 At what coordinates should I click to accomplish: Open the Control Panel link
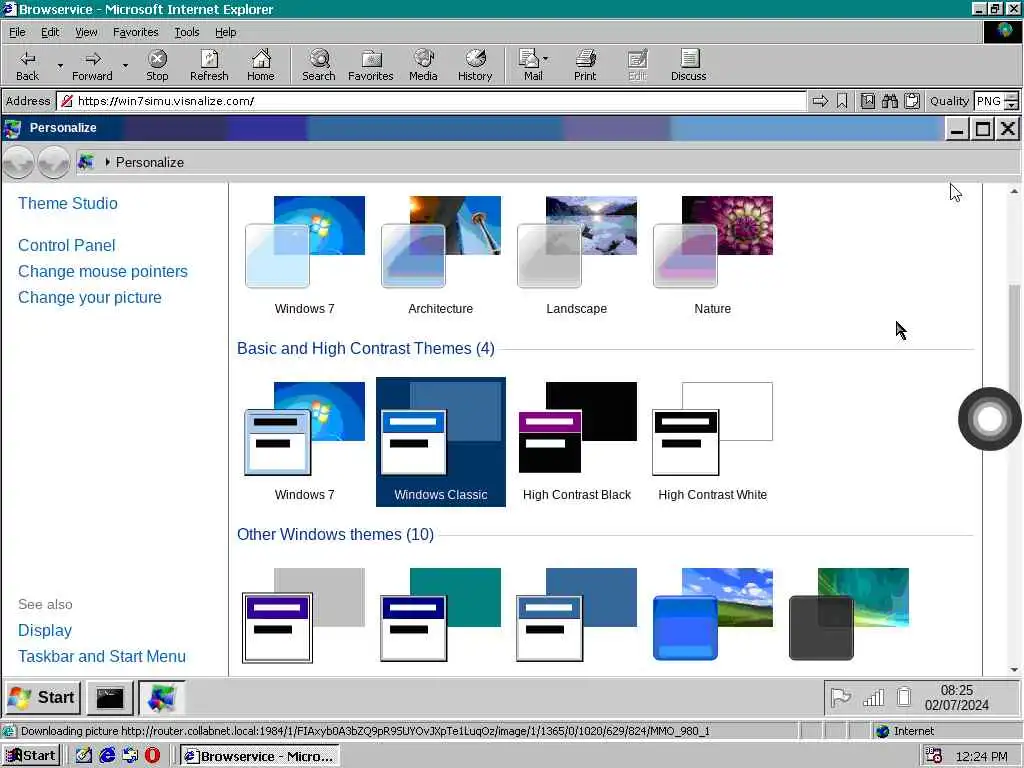tap(67, 245)
